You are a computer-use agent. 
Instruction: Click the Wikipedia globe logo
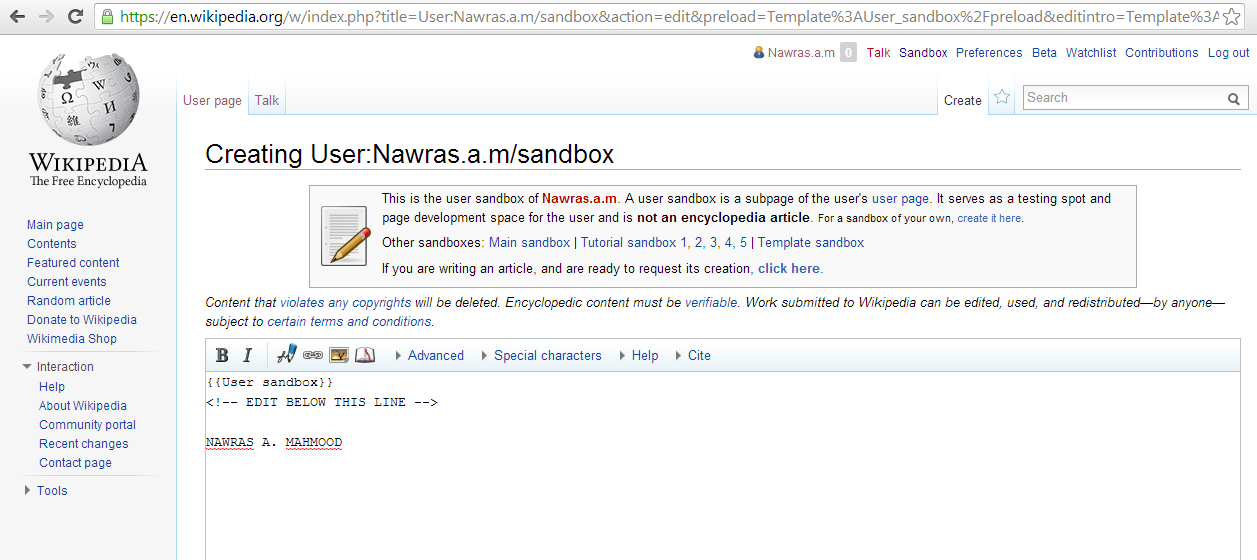[x=88, y=100]
